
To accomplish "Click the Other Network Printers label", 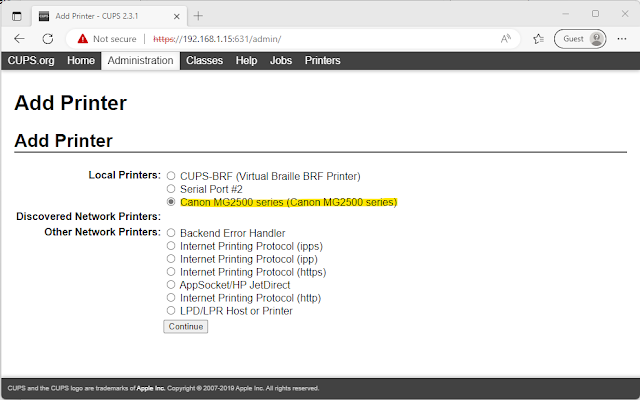I will [x=103, y=232].
